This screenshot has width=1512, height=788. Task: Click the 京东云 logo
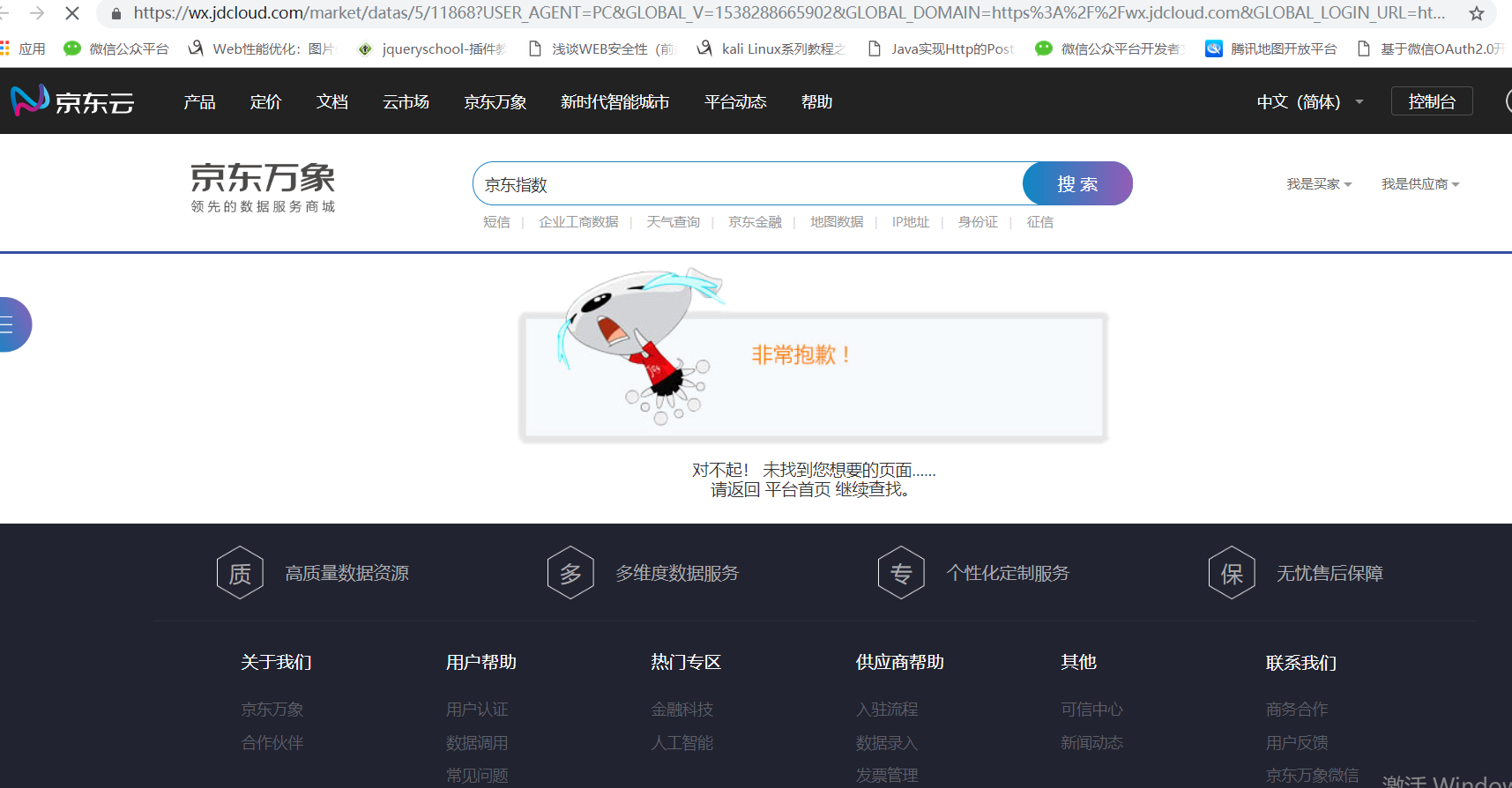[x=72, y=101]
